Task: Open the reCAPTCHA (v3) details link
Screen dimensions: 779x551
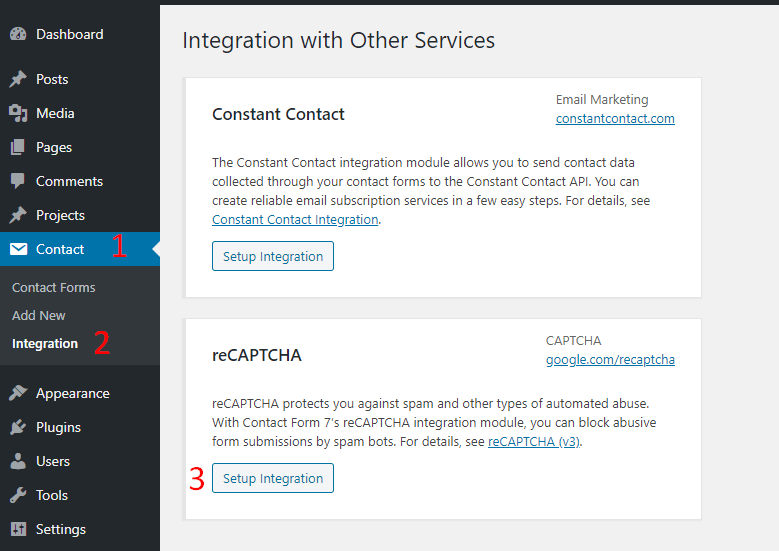Action: click(x=534, y=442)
